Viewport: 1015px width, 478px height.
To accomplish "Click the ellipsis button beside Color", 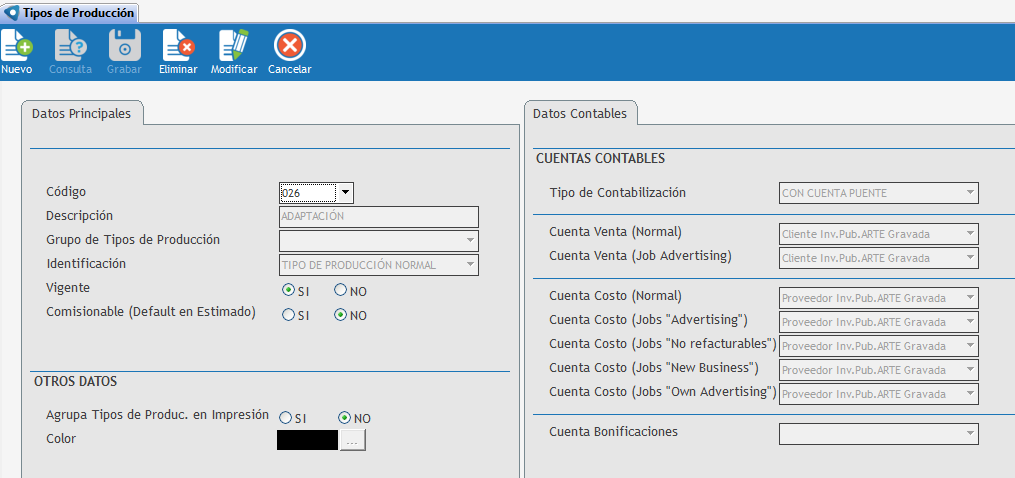I will click(x=353, y=440).
